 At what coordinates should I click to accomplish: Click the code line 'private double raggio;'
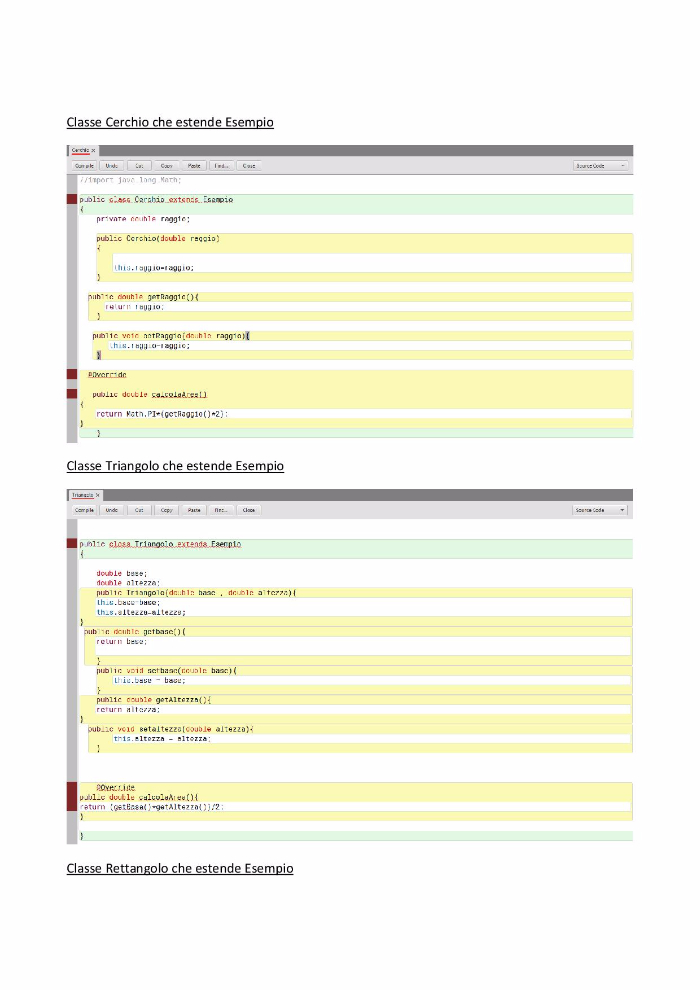143,219
